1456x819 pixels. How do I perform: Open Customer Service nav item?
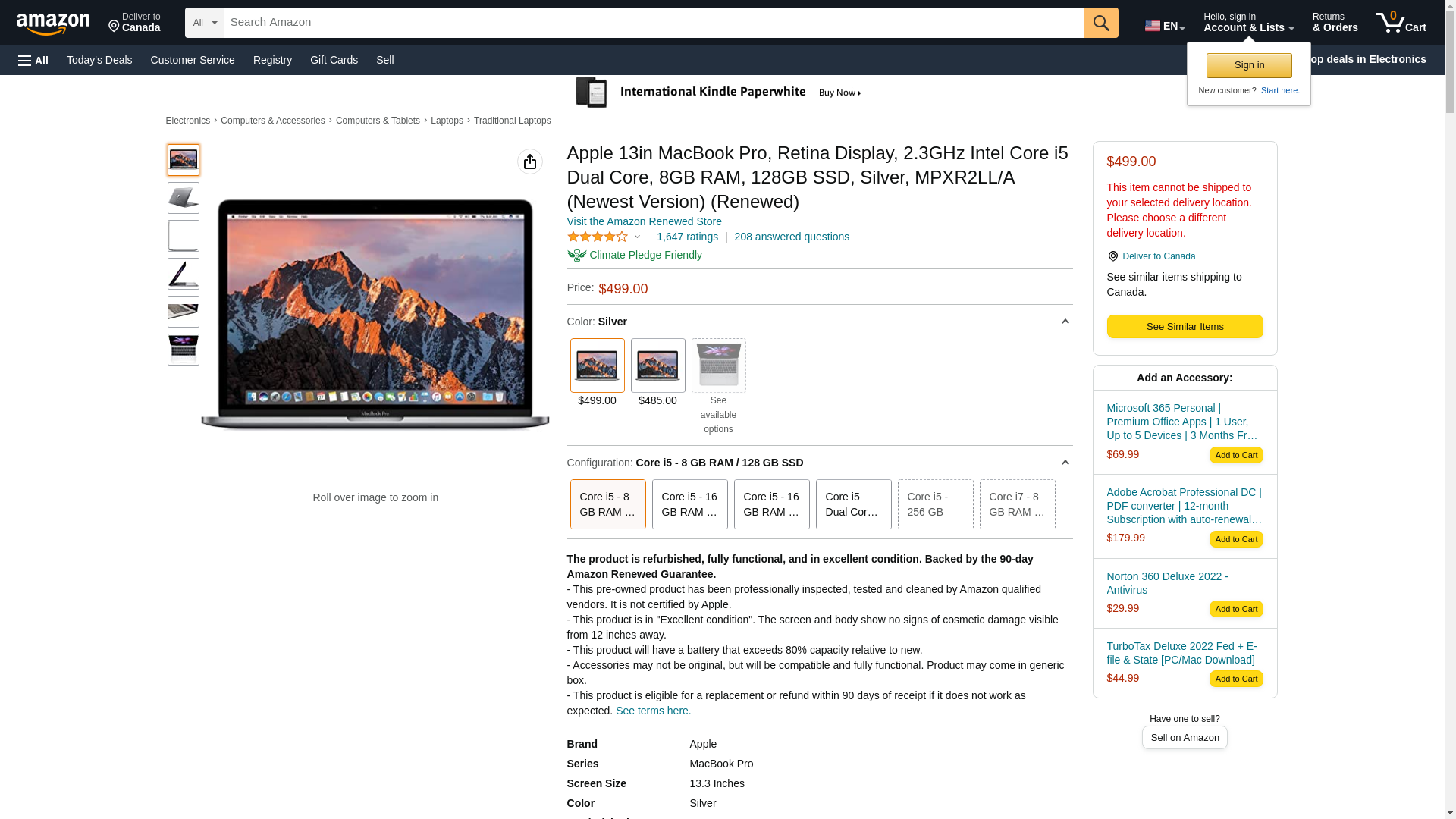193,60
